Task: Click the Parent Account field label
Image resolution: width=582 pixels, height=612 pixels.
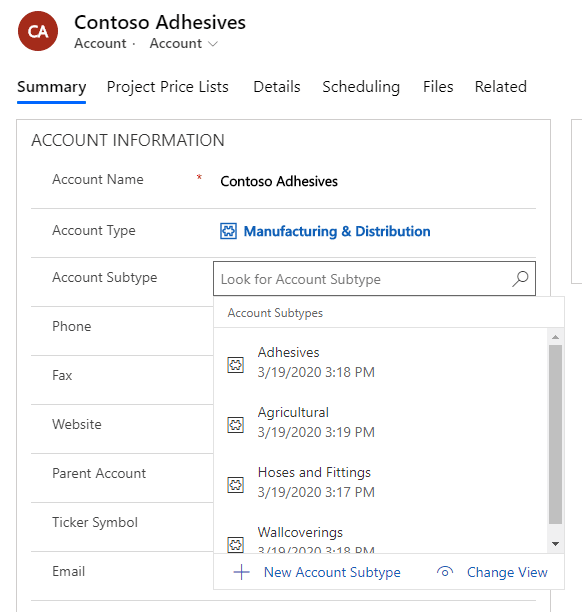Action: point(99,473)
